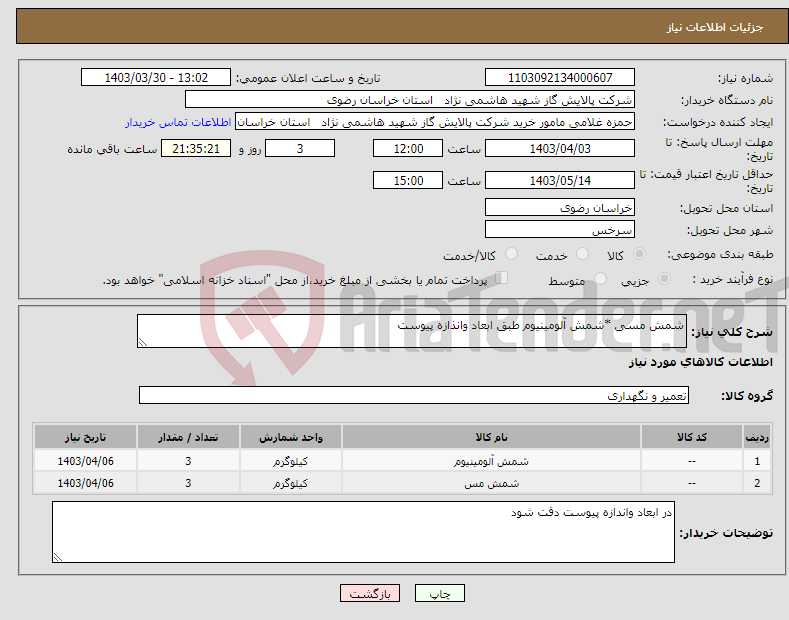Click the deadline time field 12:00

click(x=408, y=148)
